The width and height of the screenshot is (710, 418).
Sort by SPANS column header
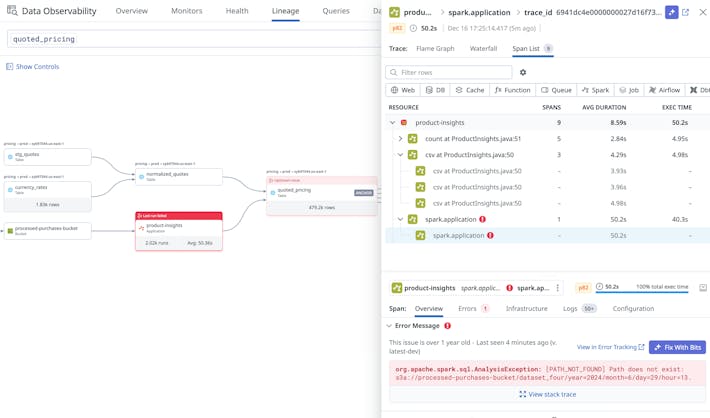(552, 107)
